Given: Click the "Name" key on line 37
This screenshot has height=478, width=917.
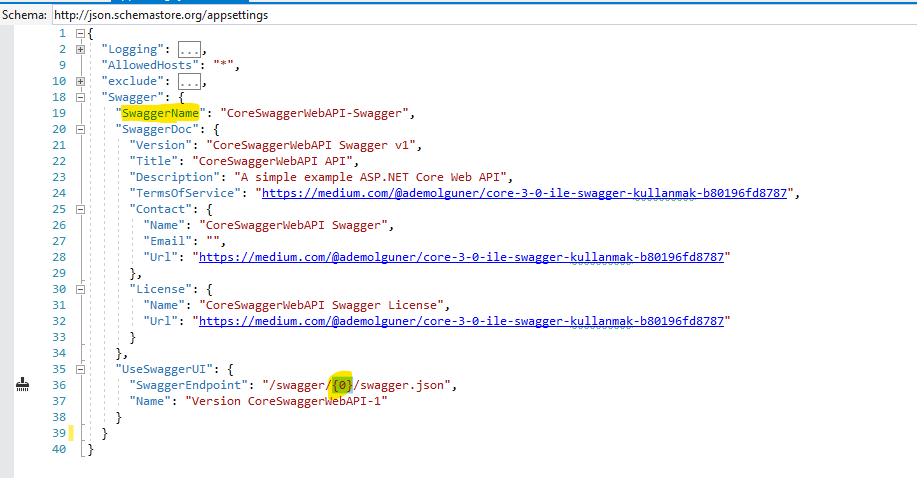Looking at the screenshot, I should click(x=150, y=401).
